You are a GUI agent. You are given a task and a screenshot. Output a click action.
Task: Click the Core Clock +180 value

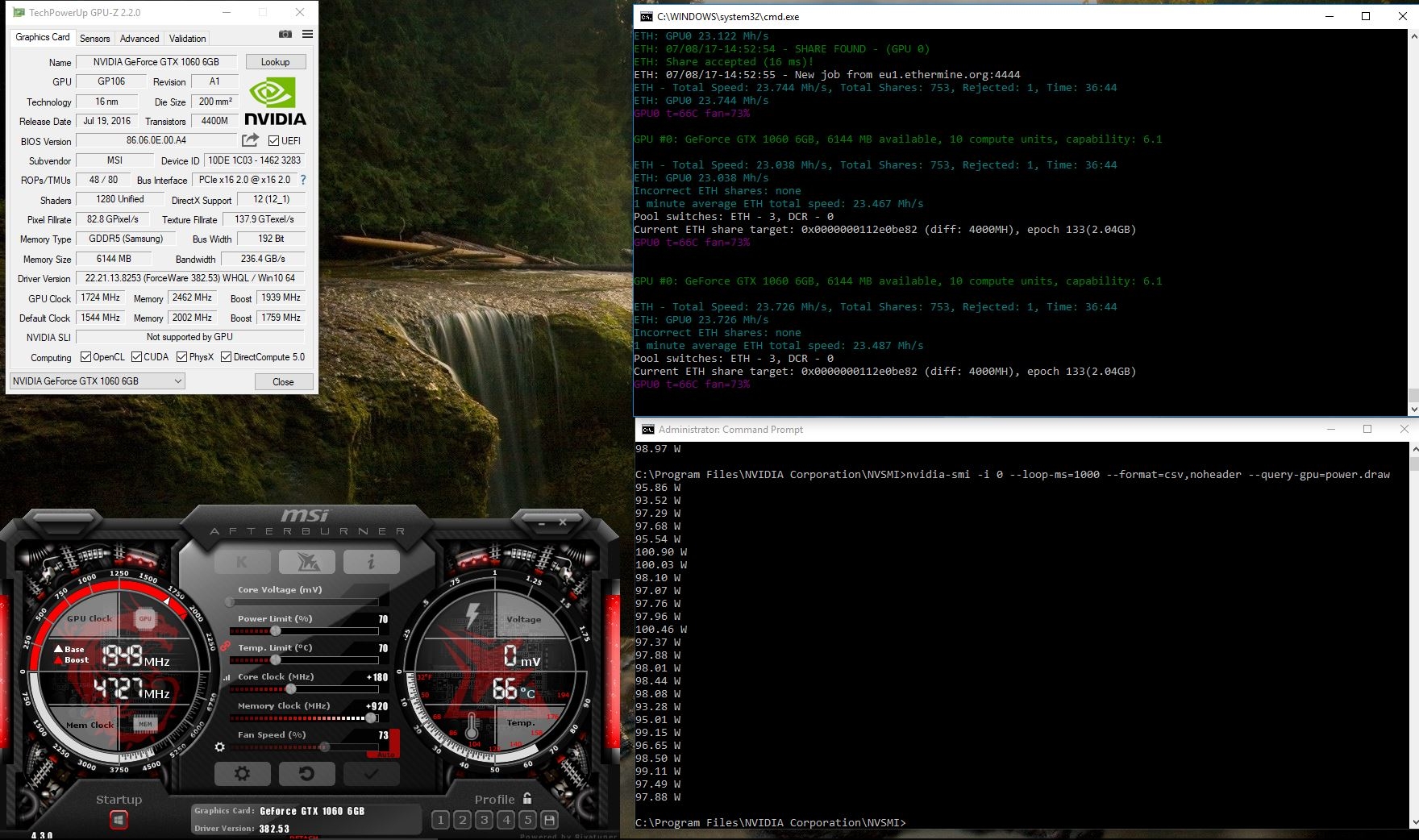[377, 677]
